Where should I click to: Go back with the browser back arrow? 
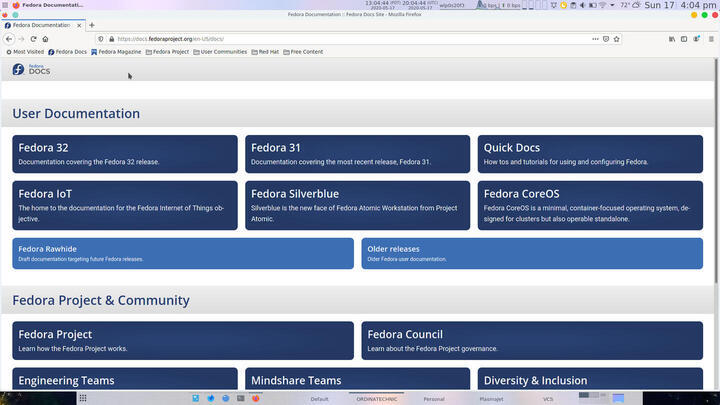9,39
